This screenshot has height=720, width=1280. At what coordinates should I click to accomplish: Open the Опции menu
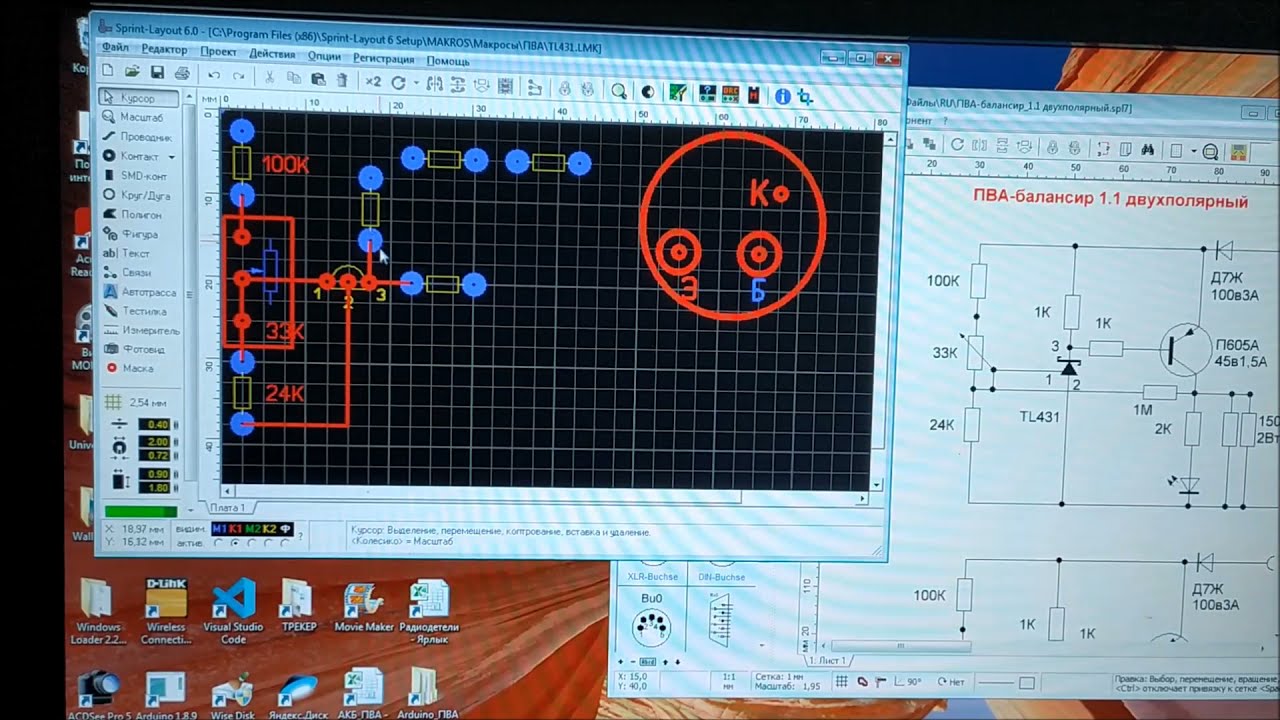324,56
